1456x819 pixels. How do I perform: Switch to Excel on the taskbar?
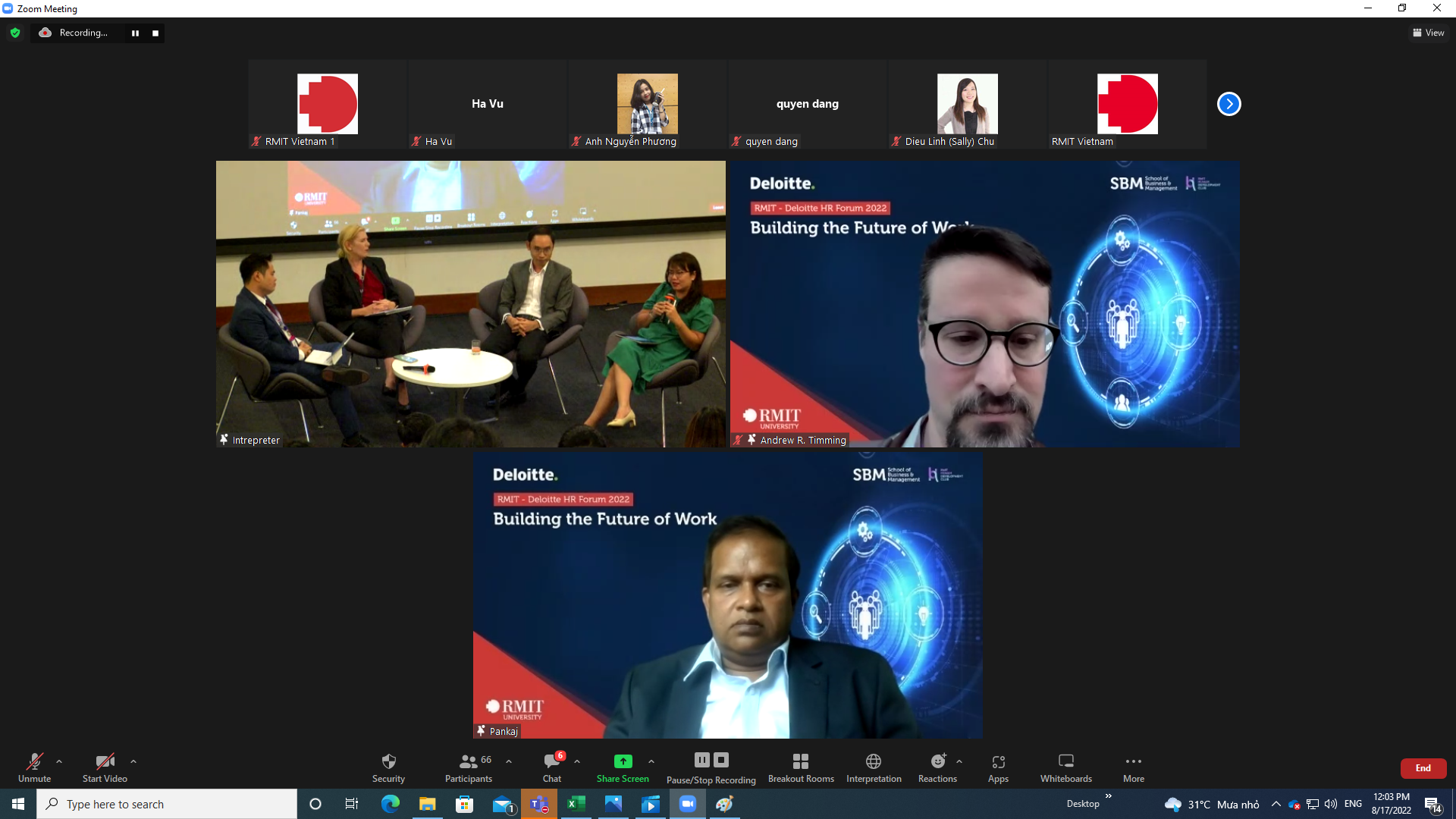(576, 804)
